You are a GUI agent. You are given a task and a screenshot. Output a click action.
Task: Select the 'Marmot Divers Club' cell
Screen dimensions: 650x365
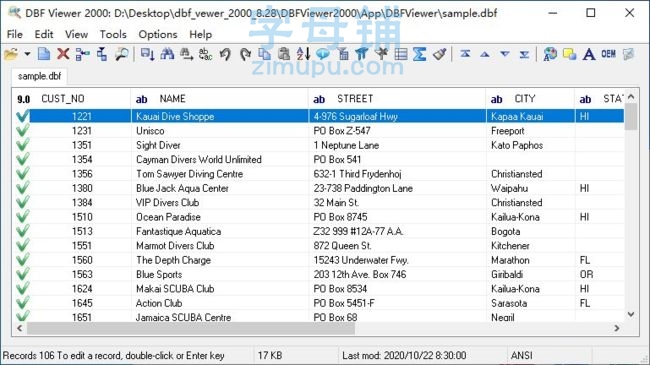(220, 246)
